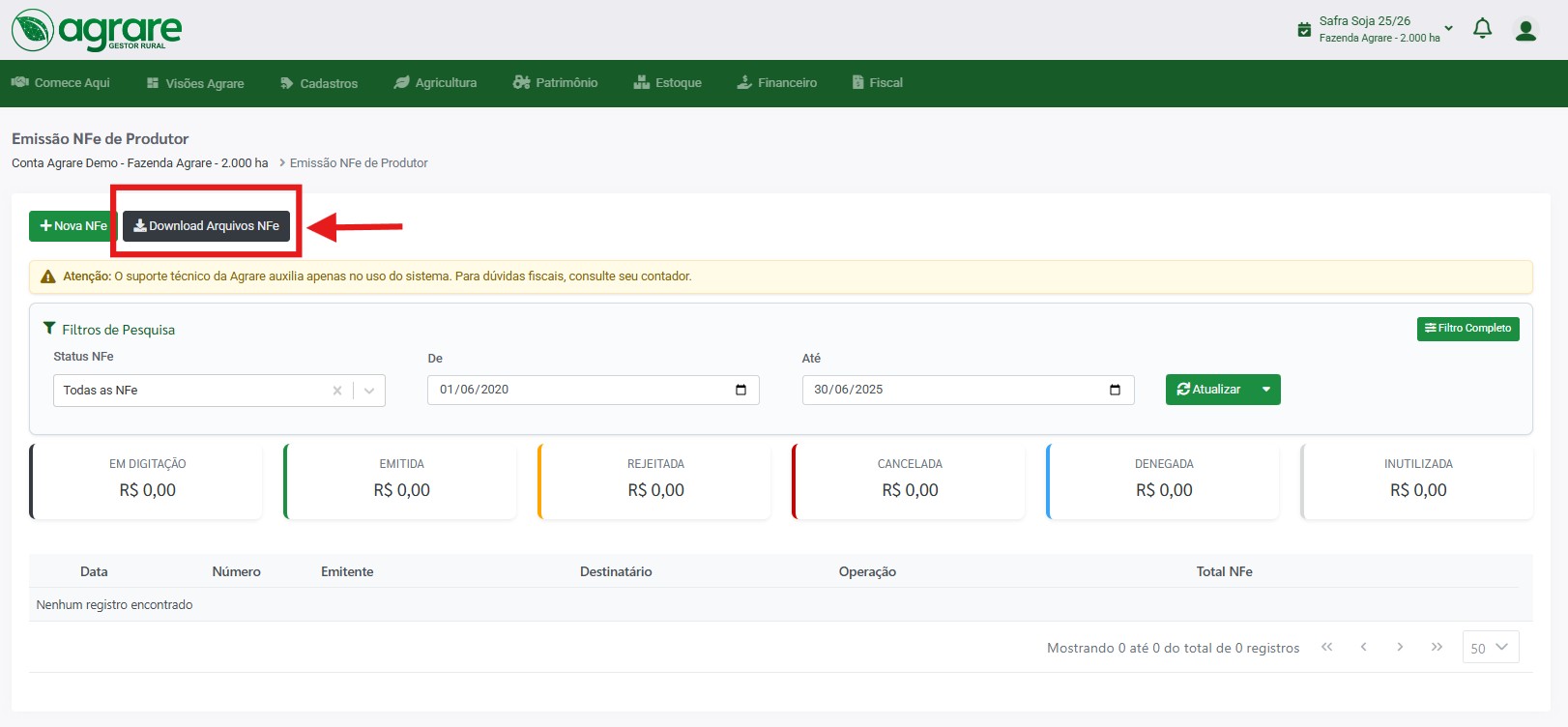Open calendar picker in the Até date field
The image size is (1568, 727).
pos(1115,390)
